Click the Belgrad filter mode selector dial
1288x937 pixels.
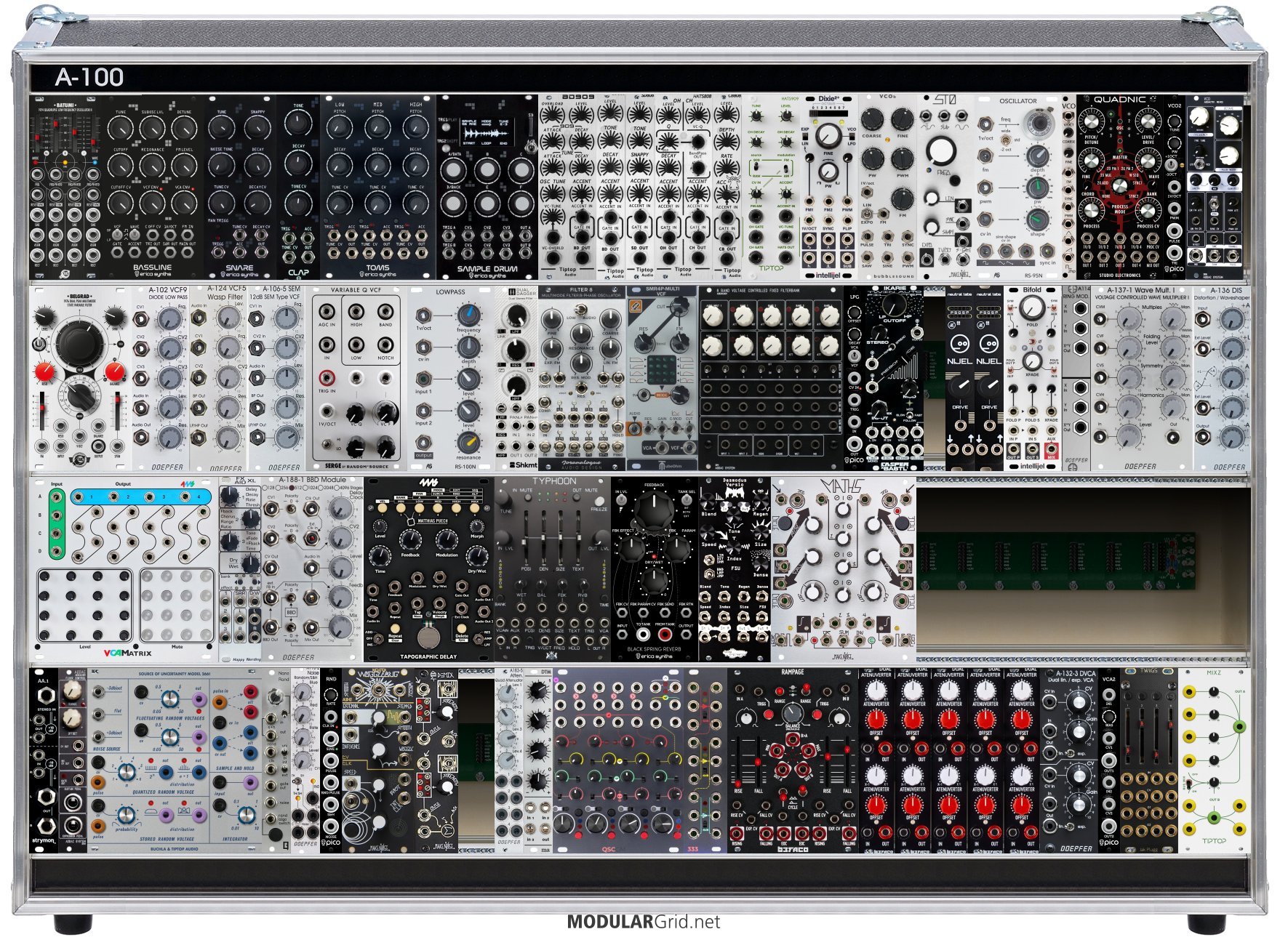click(x=79, y=395)
